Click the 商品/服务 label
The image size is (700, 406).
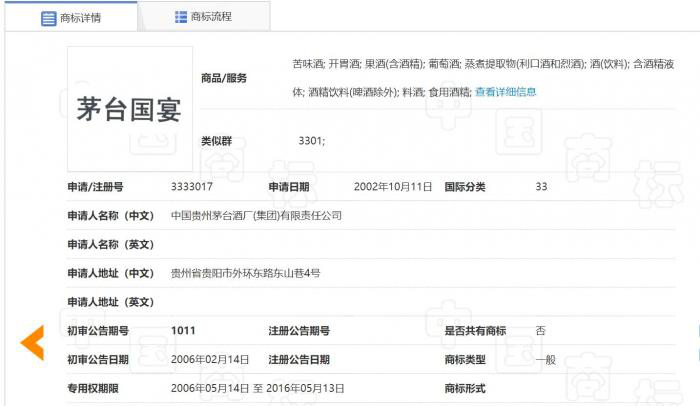point(224,78)
